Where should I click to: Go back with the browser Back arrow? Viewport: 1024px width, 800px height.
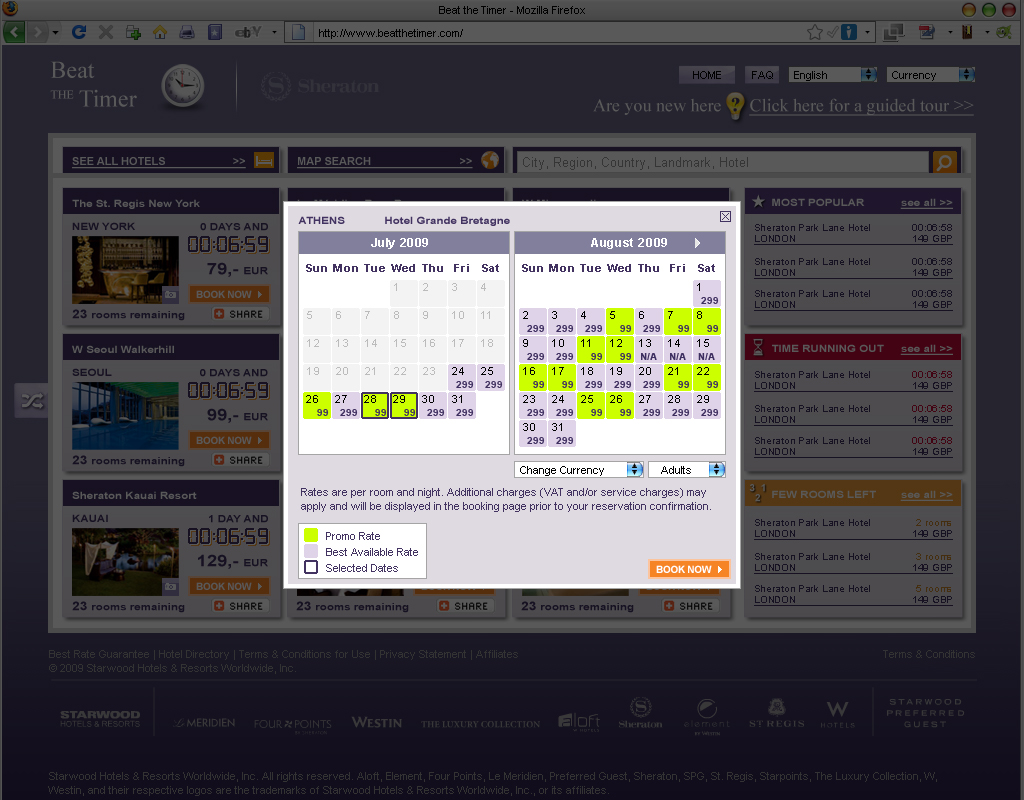click(15, 32)
